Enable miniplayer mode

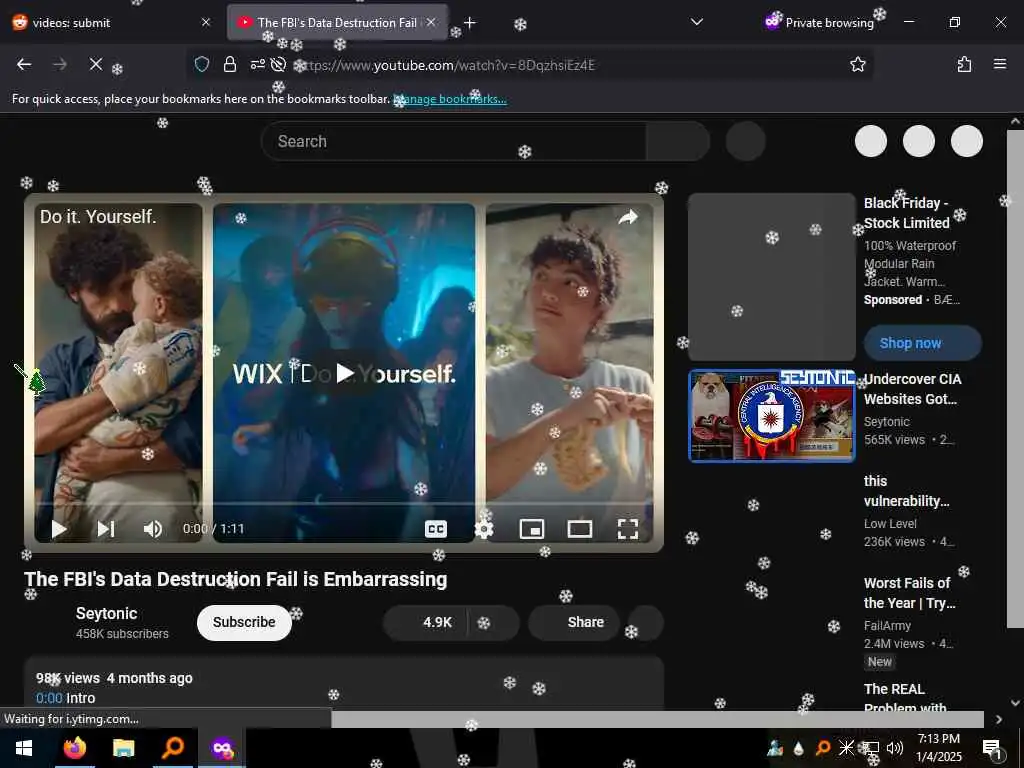(532, 528)
